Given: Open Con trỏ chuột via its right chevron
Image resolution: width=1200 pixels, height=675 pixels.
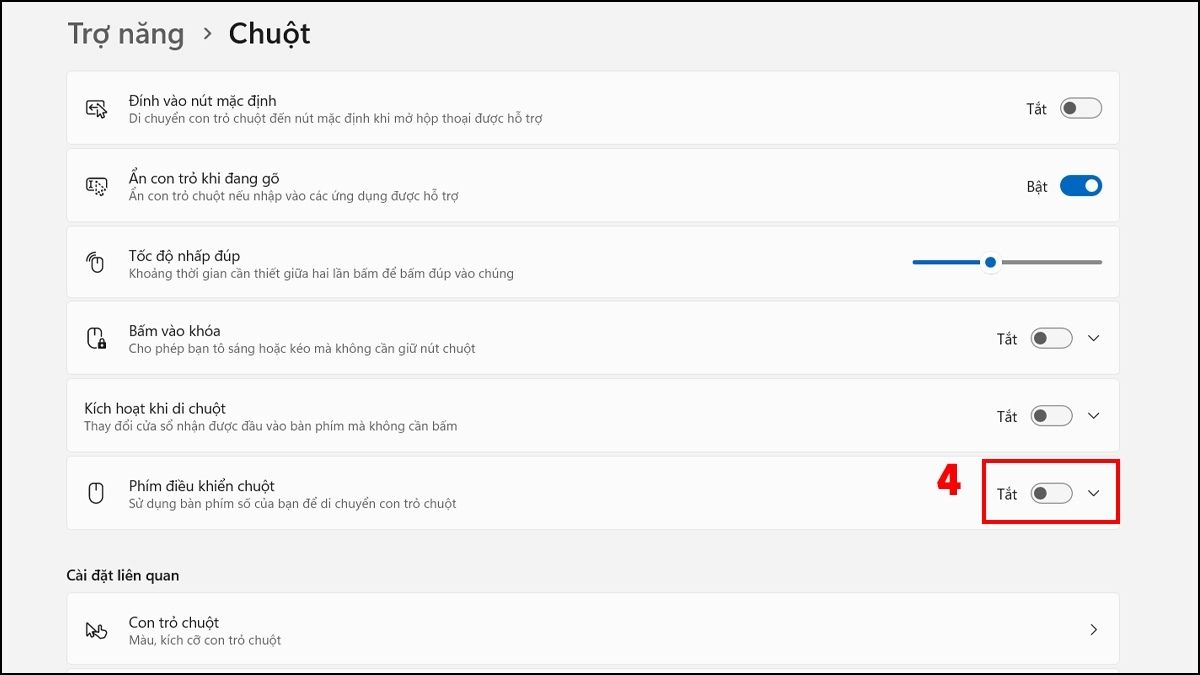Looking at the screenshot, I should pos(1095,629).
